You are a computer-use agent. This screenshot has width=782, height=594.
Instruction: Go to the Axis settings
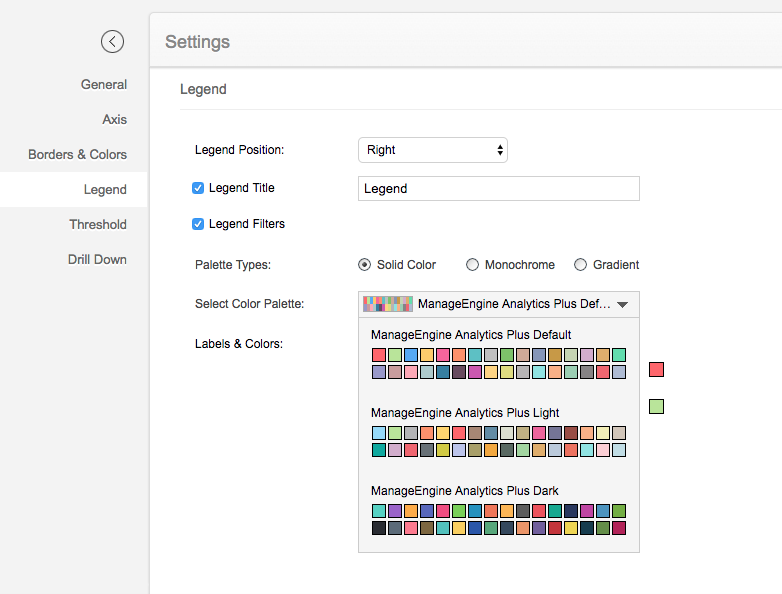tap(114, 120)
